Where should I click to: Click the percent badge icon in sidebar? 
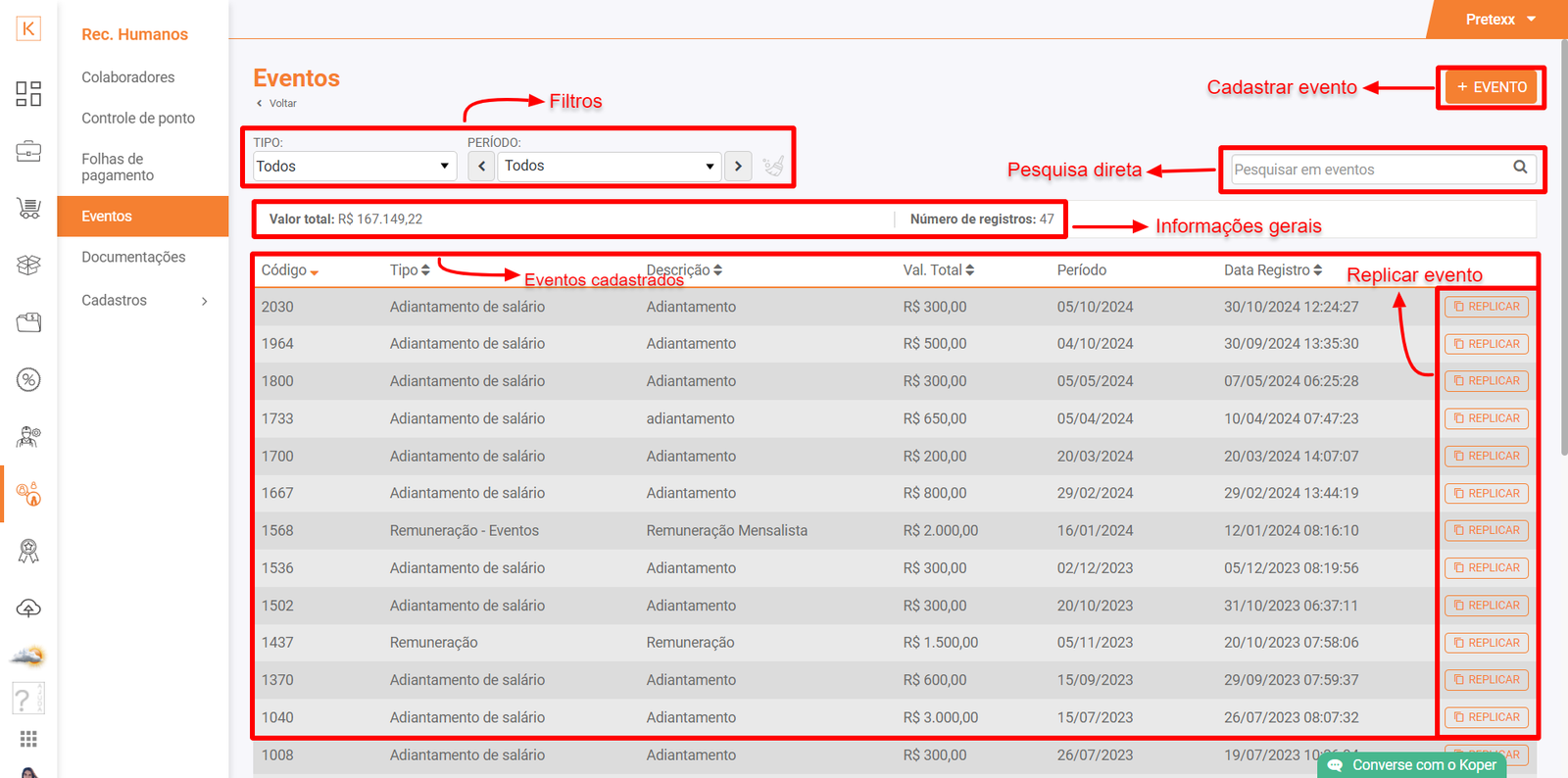(28, 380)
